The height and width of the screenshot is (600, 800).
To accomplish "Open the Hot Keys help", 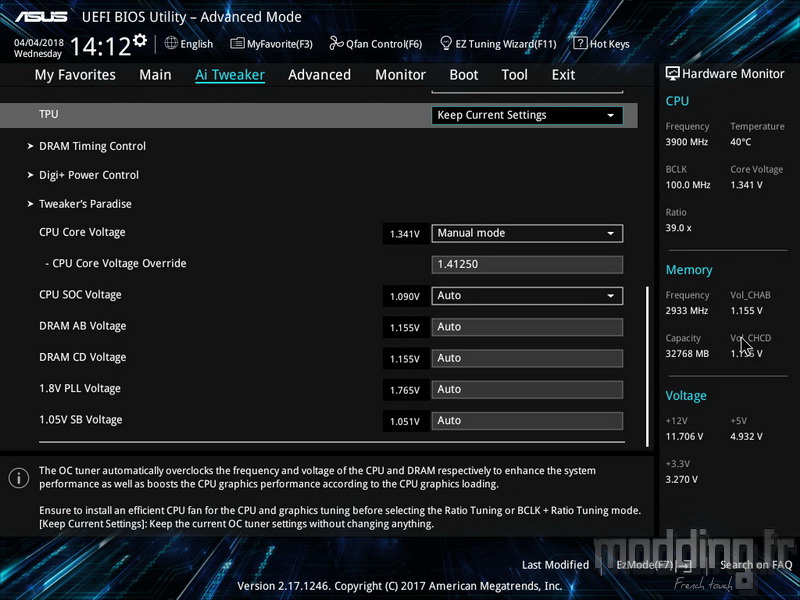I will (602, 44).
